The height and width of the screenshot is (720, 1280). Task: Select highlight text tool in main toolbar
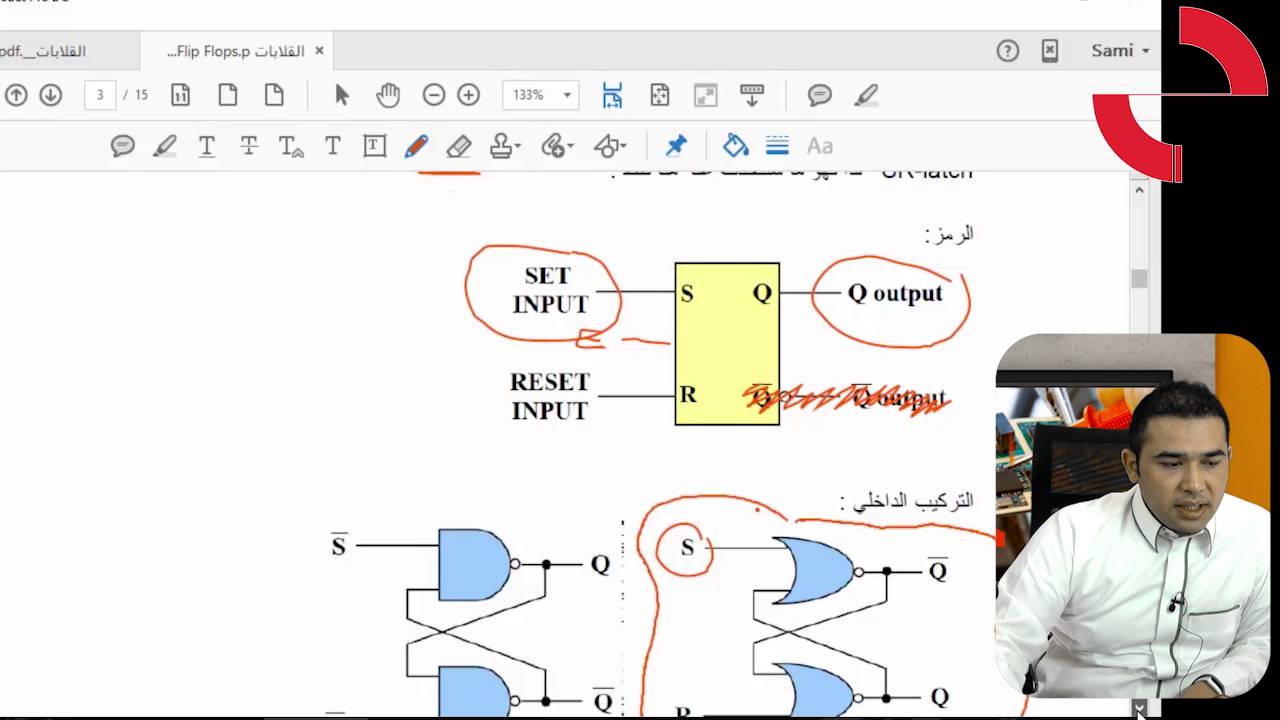(x=866, y=95)
